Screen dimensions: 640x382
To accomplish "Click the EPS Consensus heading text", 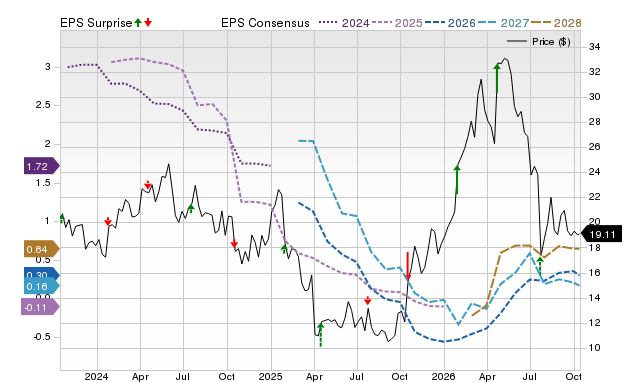I will [265, 23].
